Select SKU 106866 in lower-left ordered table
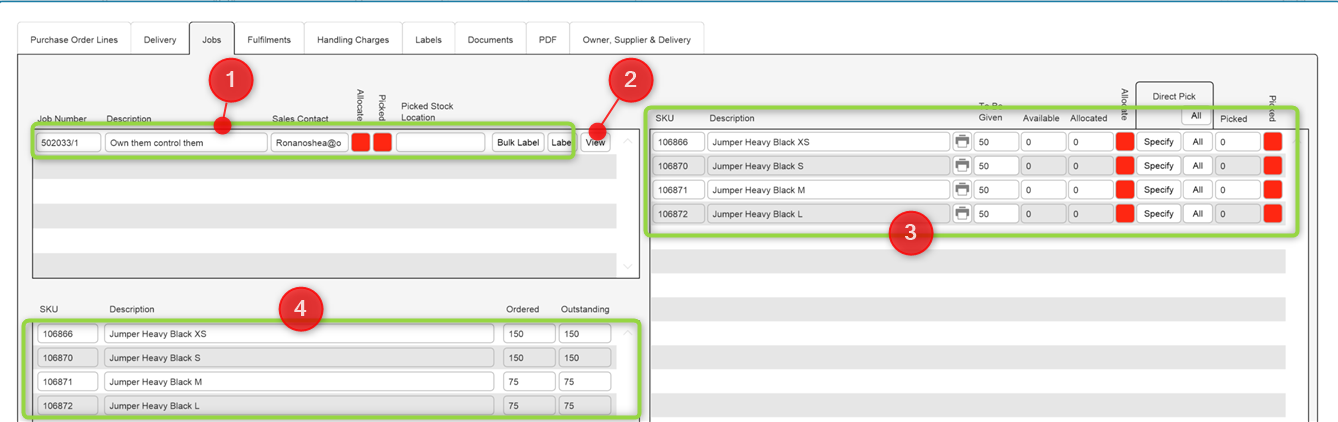 click(68, 334)
